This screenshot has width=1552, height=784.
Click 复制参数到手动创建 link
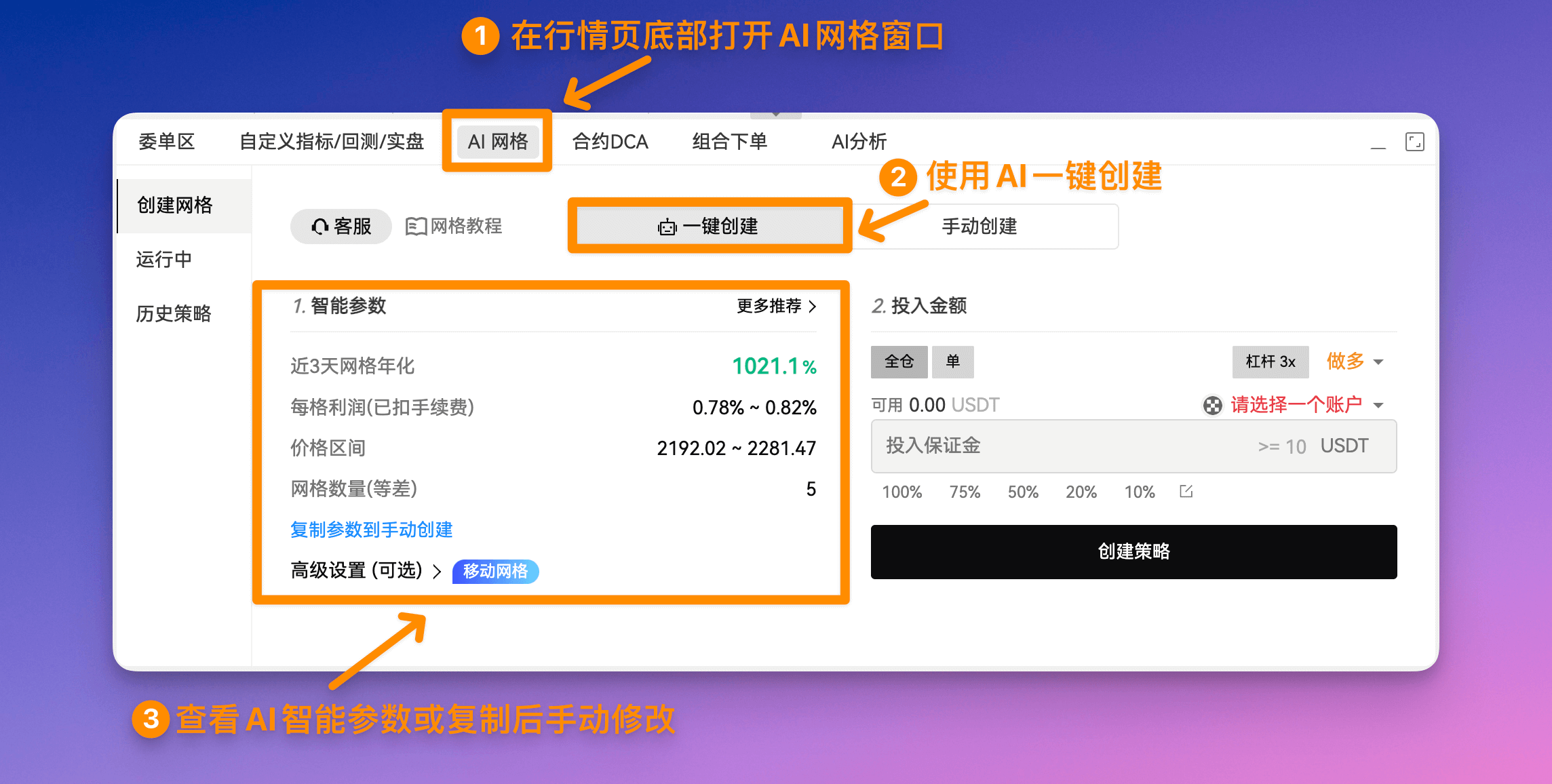point(371,530)
